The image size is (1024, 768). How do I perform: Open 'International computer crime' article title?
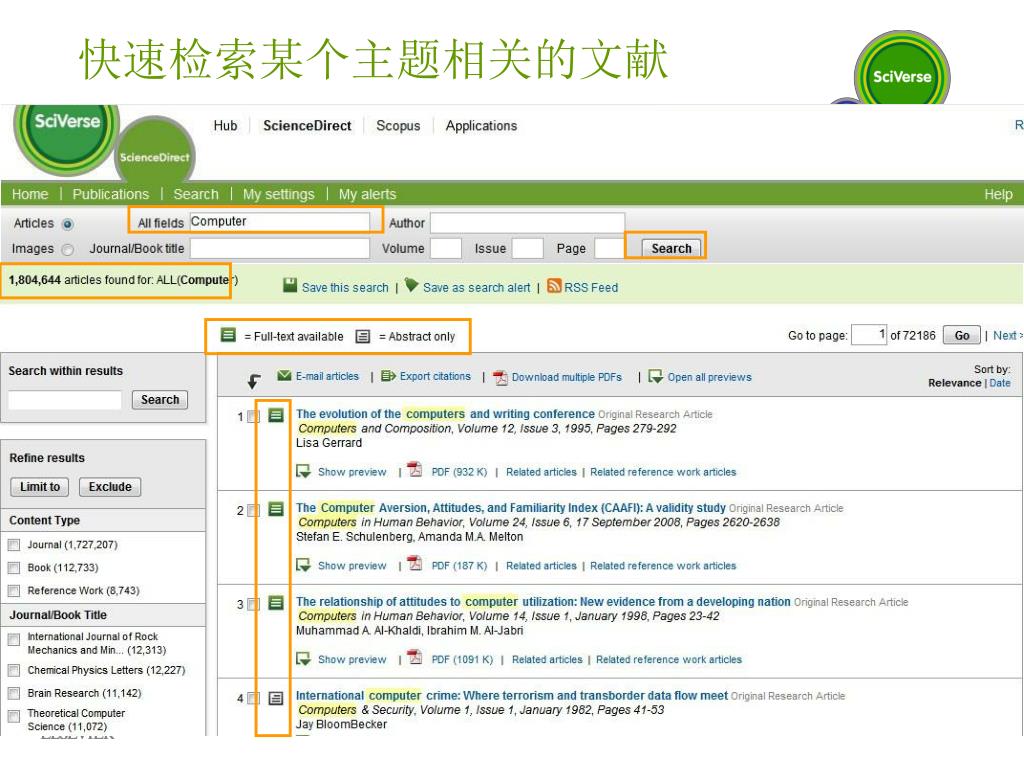[x=512, y=696]
